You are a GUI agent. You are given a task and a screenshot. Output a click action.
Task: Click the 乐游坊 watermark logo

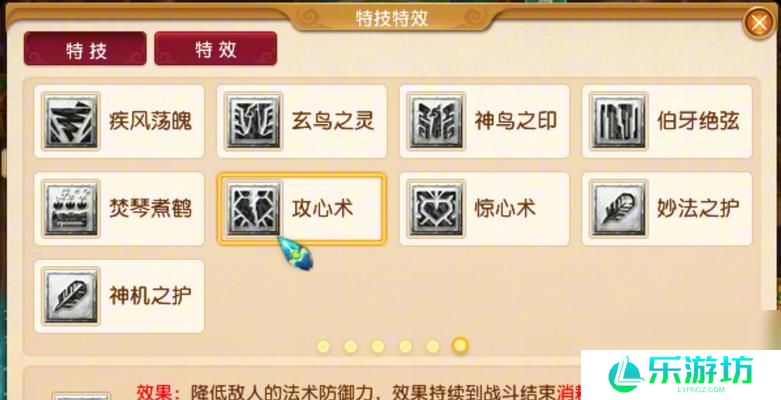pos(680,375)
